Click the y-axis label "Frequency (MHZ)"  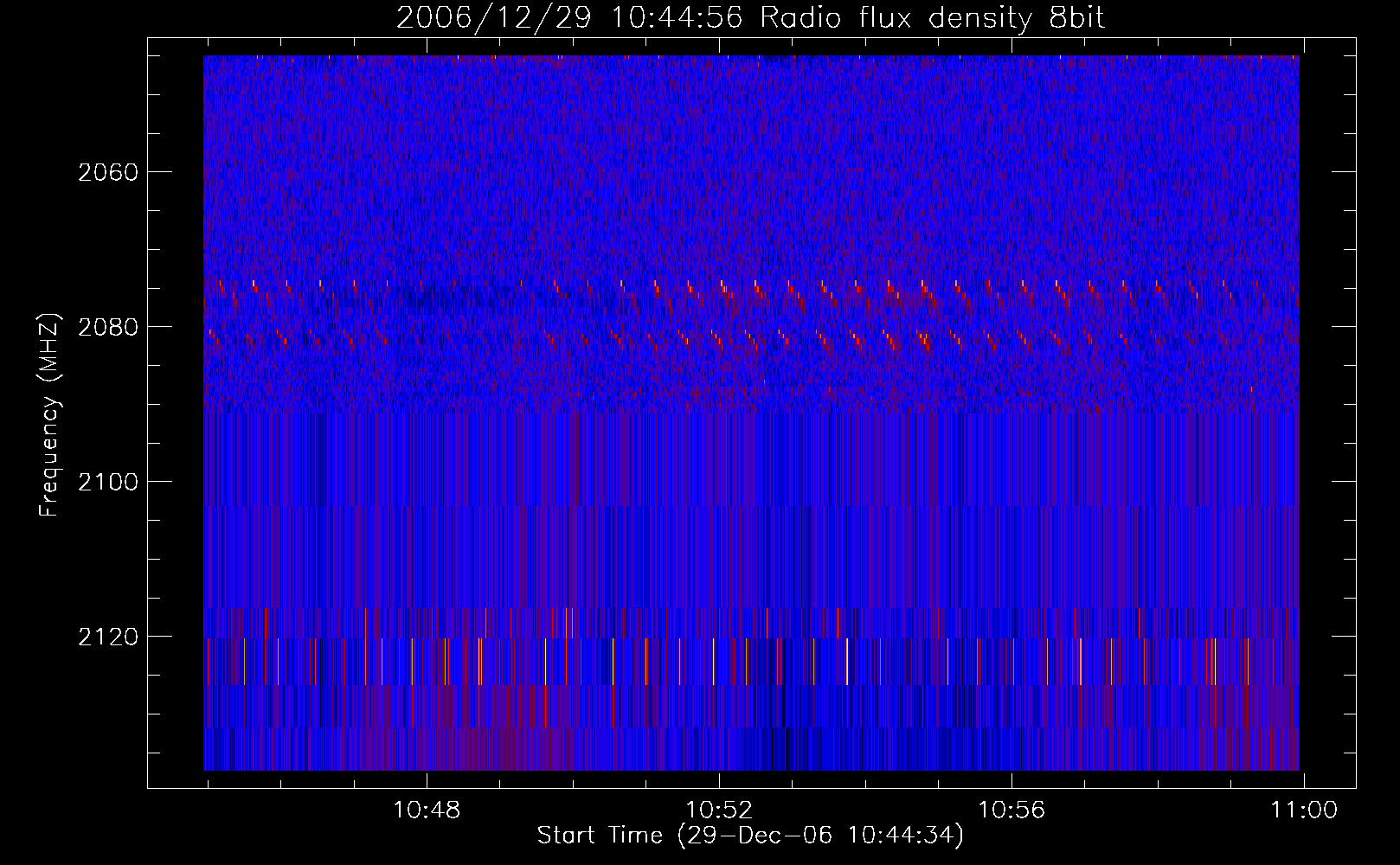pos(49,415)
